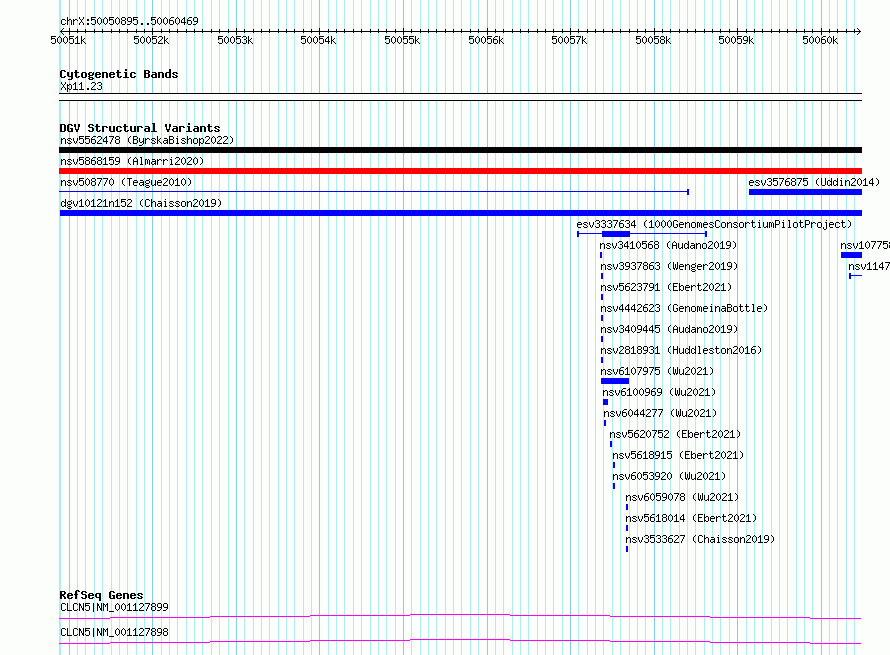Click the 50055k ruler tick label
The image size is (890, 655).
click(x=402, y=40)
